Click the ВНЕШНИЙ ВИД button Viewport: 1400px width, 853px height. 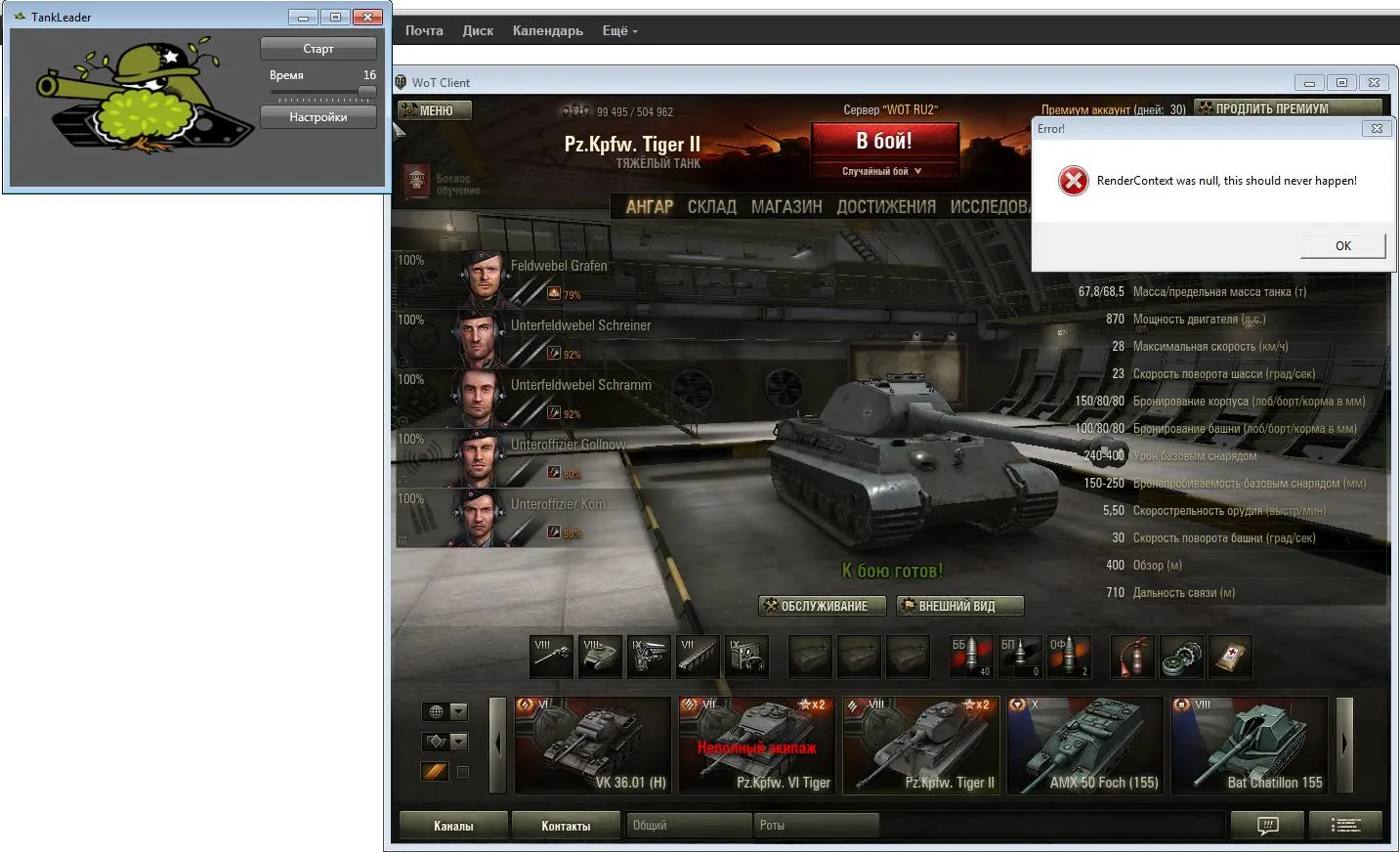[x=959, y=606]
